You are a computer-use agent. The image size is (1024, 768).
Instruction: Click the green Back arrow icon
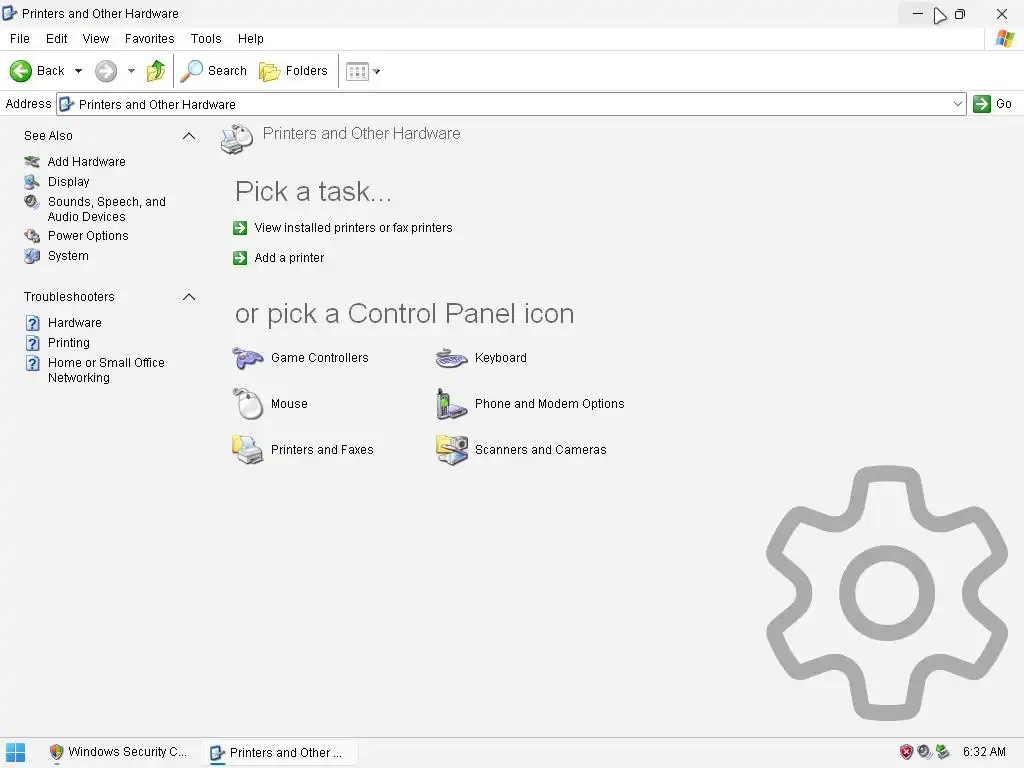click(21, 71)
